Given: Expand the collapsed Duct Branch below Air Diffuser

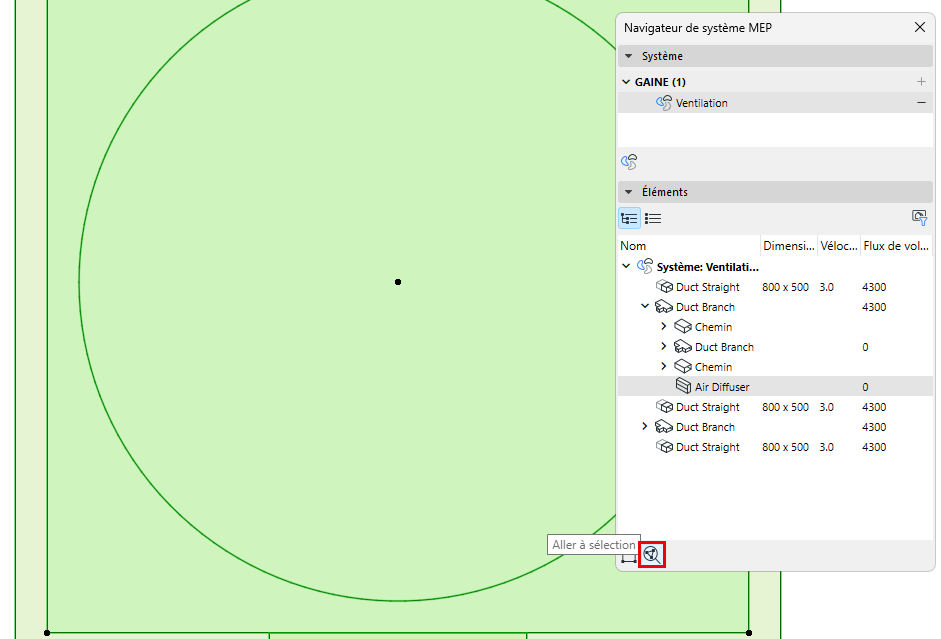Looking at the screenshot, I should click(x=645, y=426).
